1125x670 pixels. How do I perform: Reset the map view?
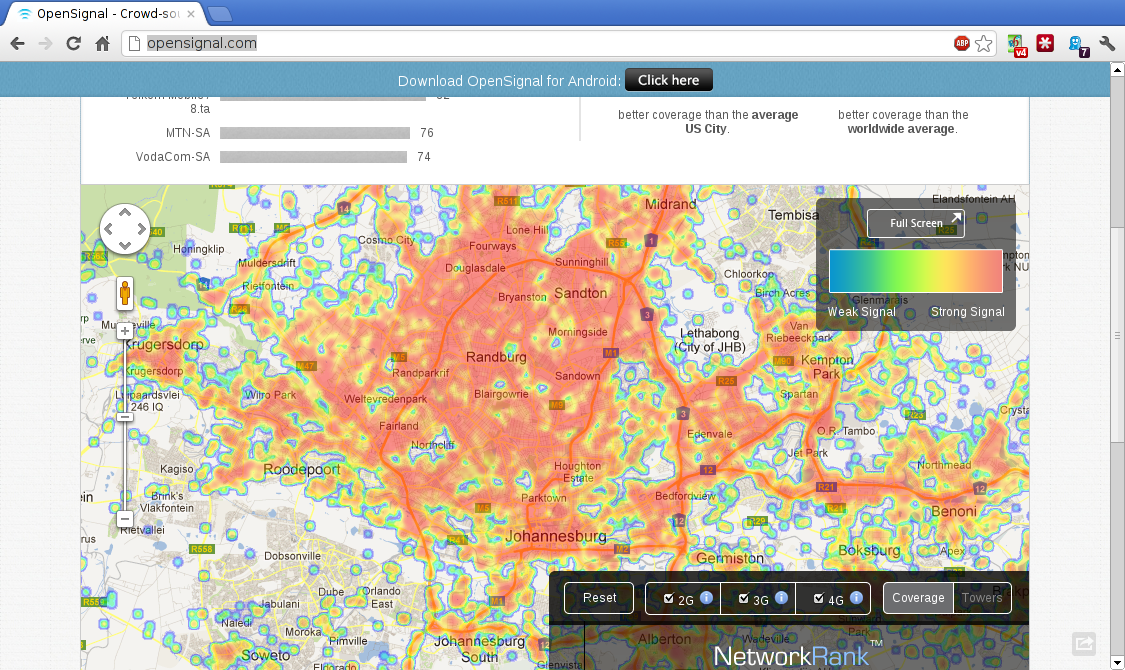pos(599,598)
